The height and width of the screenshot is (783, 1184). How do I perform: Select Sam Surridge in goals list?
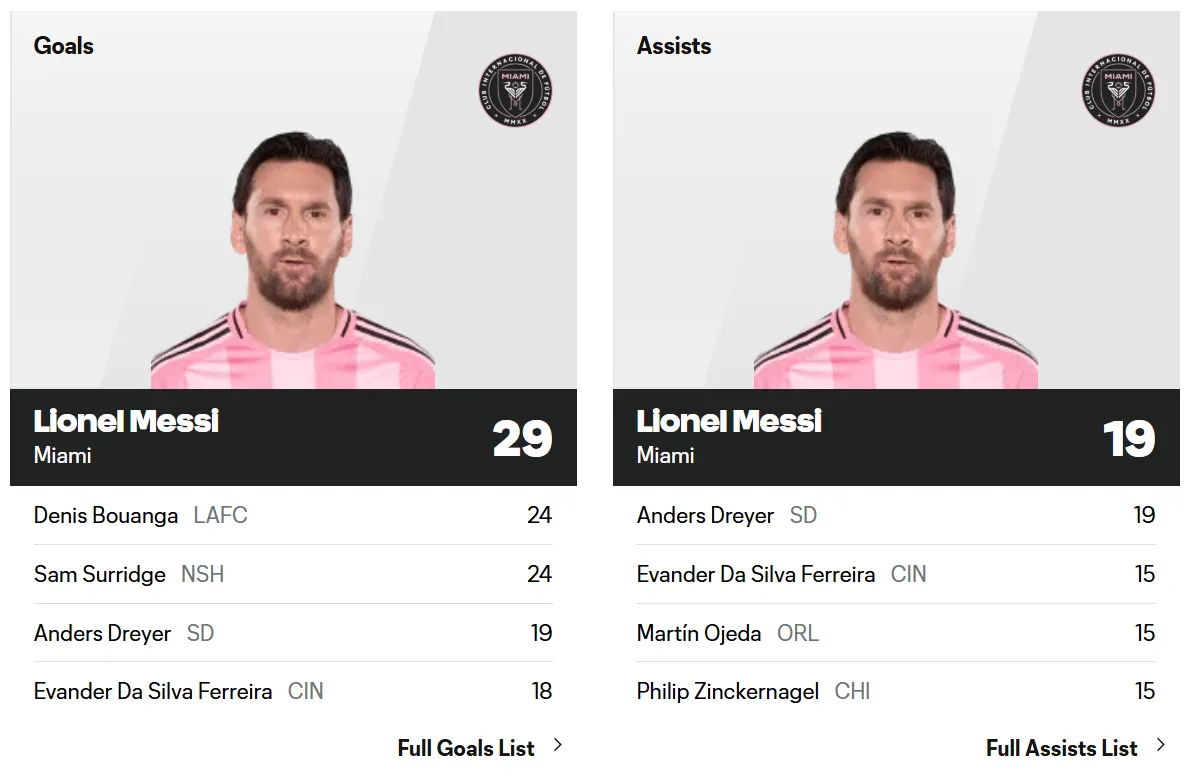[x=100, y=575]
